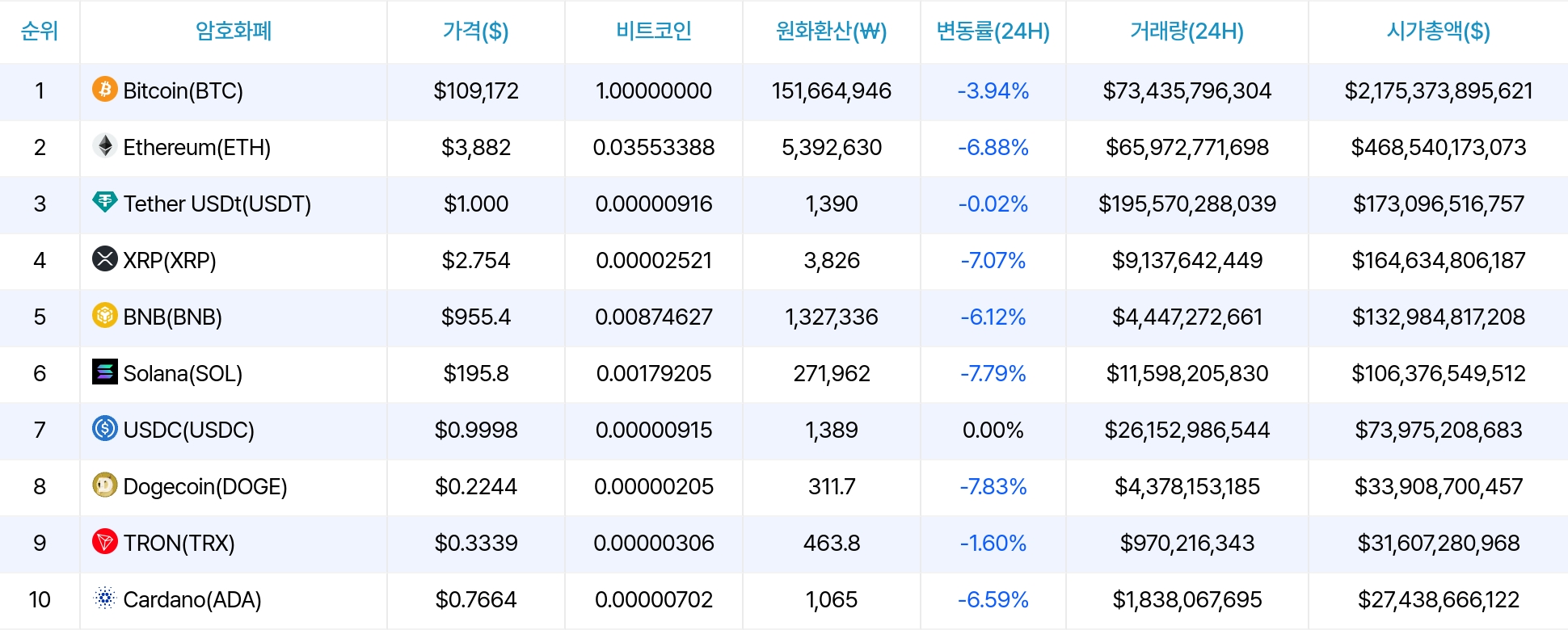This screenshot has width=1568, height=630.
Task: Select Ethereum change -6.88%
Action: point(993,147)
